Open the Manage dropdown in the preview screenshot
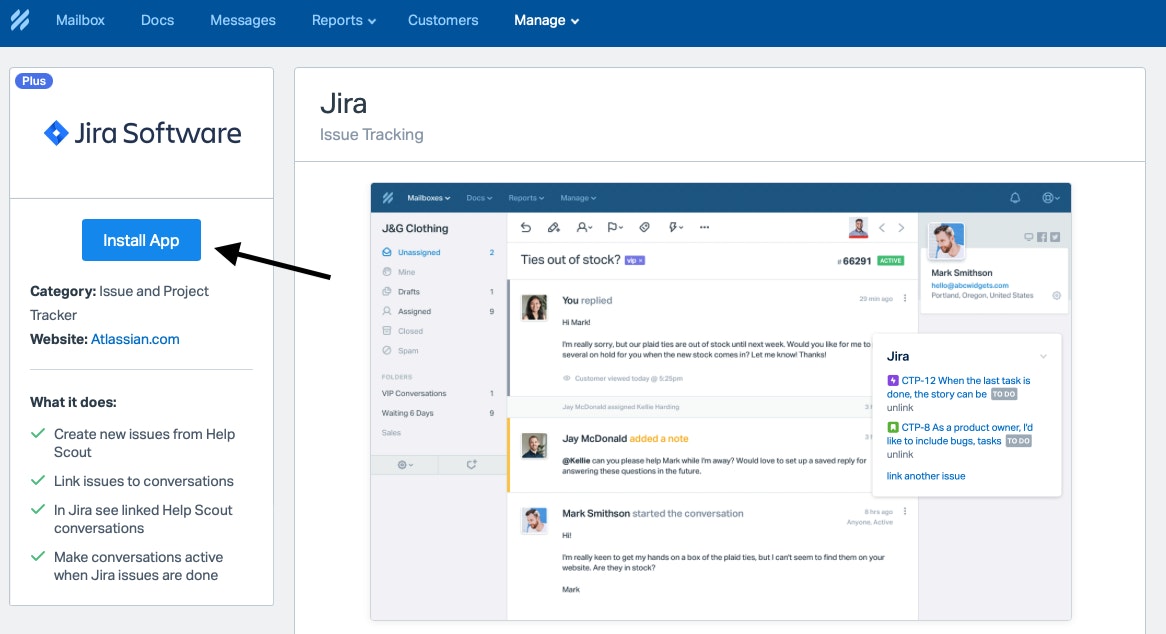The width and height of the screenshot is (1166, 634). tap(578, 198)
